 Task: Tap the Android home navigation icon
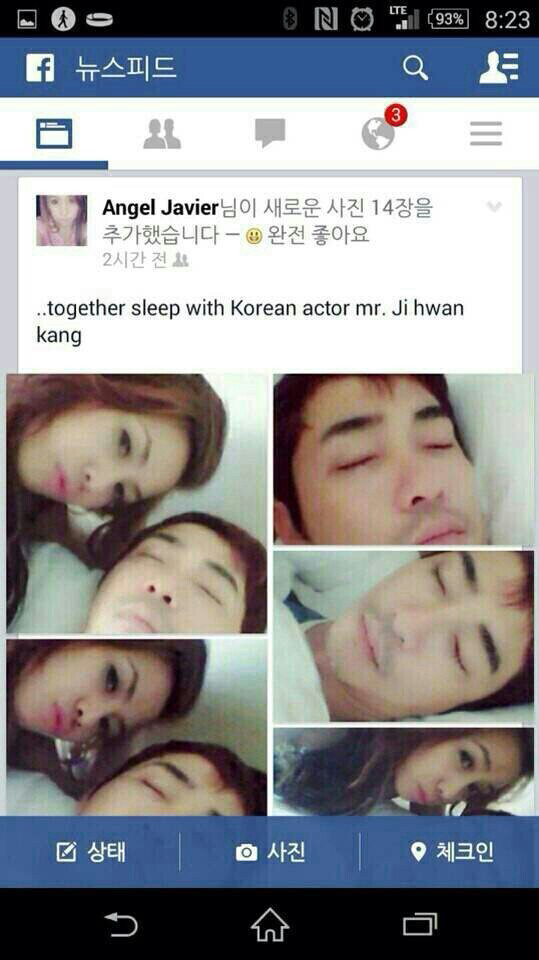pyautogui.click(x=270, y=924)
